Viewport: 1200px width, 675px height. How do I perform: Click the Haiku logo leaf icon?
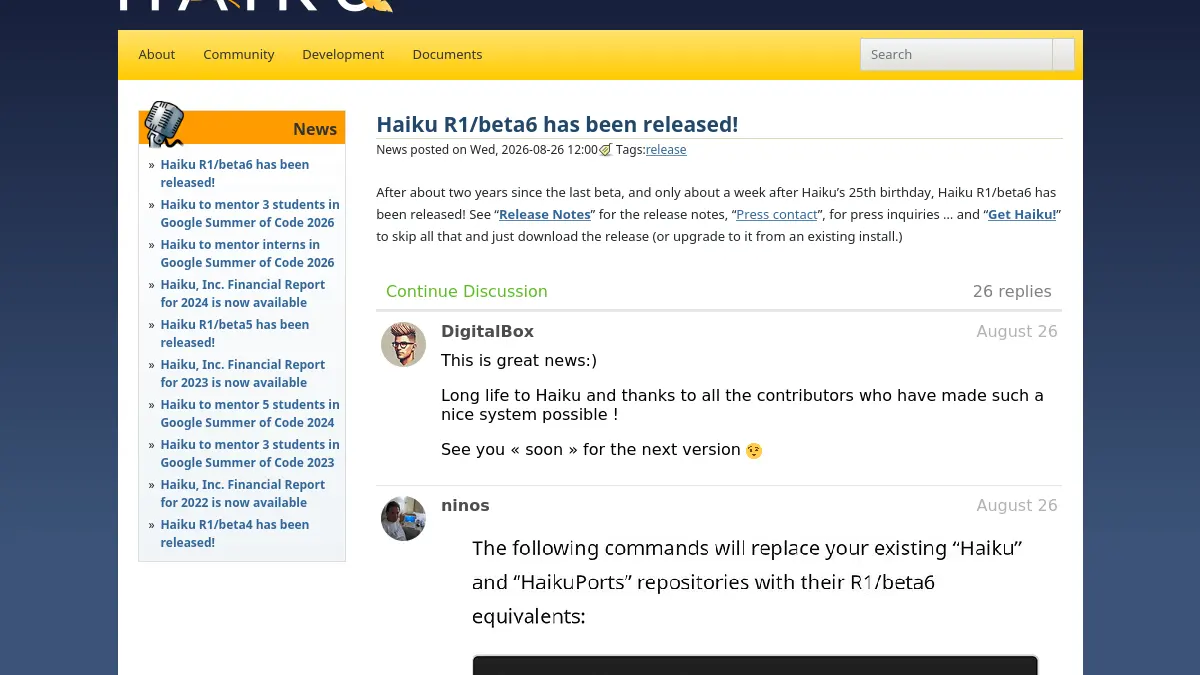click(378, 5)
